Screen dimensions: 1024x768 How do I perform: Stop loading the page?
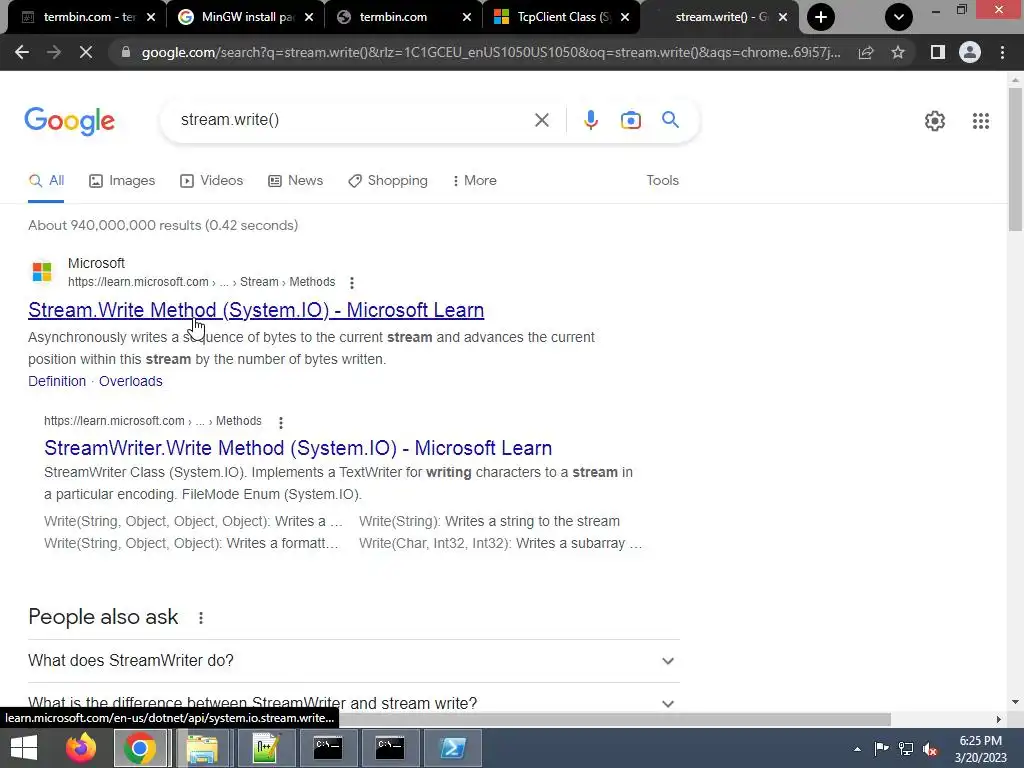click(x=86, y=52)
